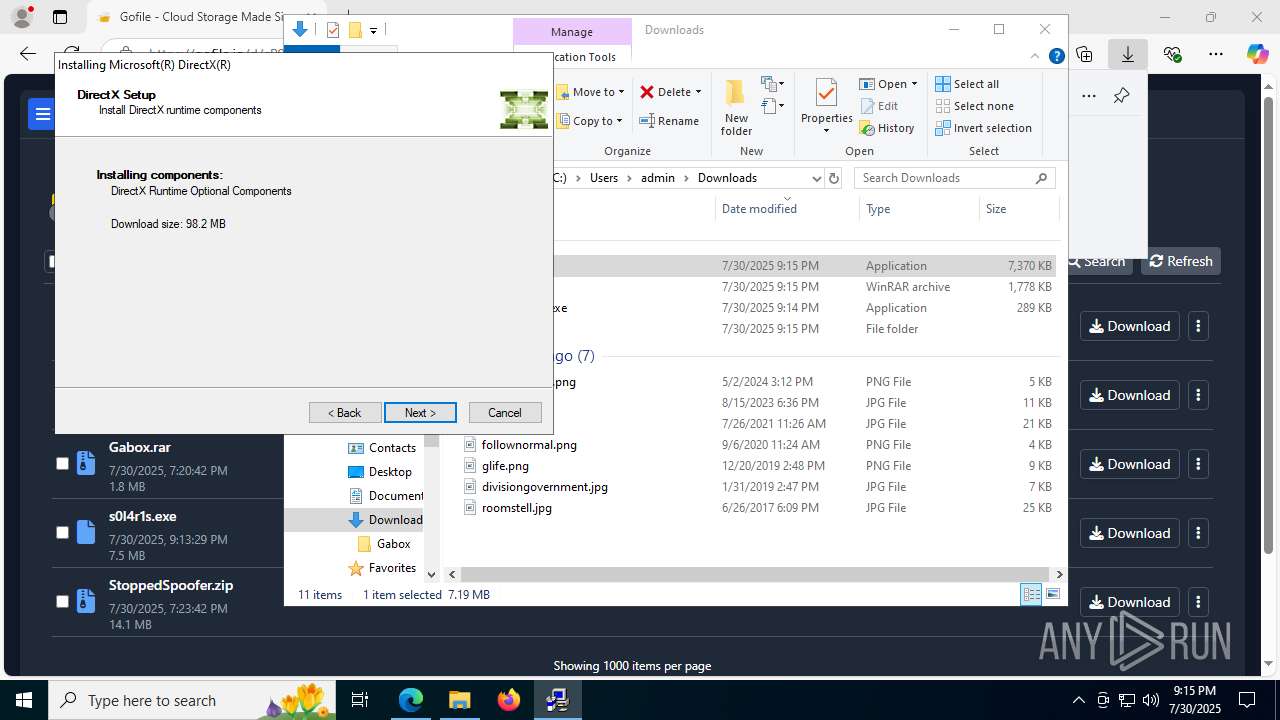Click the blue down arrow in Explorer quick access toolbar
This screenshot has width=1280, height=720.
(299, 30)
